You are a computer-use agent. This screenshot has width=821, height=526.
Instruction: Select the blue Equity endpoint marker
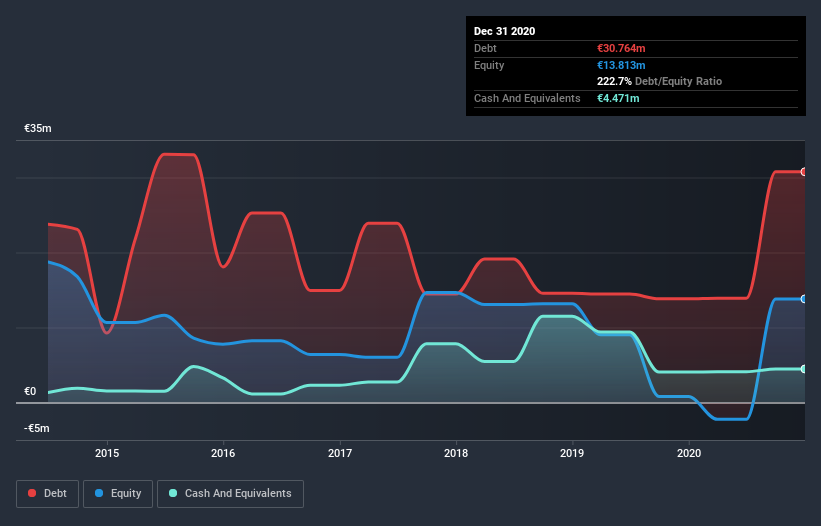point(803,299)
